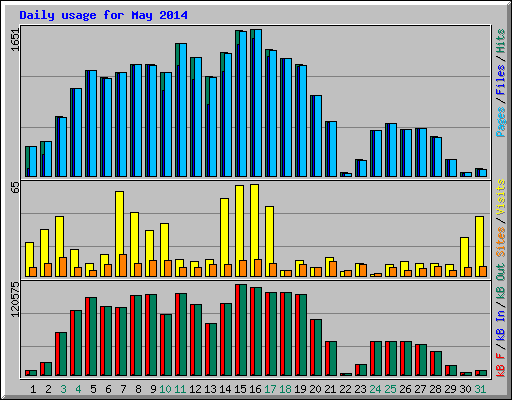This screenshot has height=400, width=512.
Task: Click day 15 label on the axis
Action: tap(240, 389)
